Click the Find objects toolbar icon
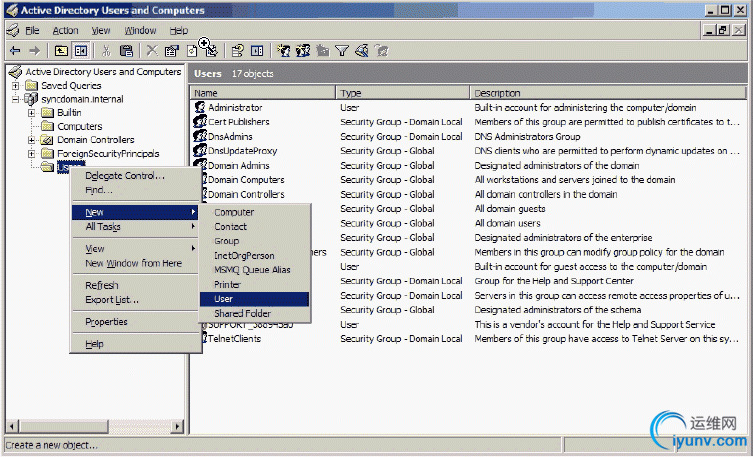 [x=362, y=50]
